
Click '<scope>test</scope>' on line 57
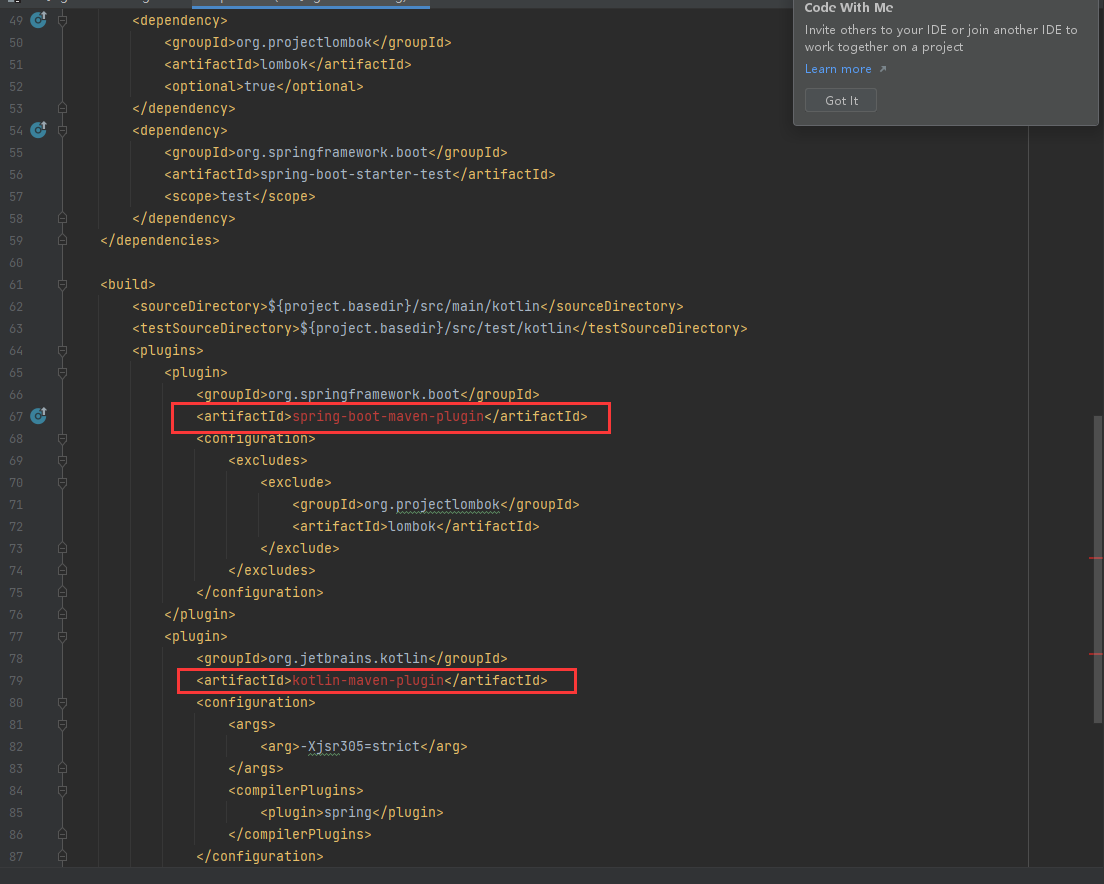(x=240, y=196)
